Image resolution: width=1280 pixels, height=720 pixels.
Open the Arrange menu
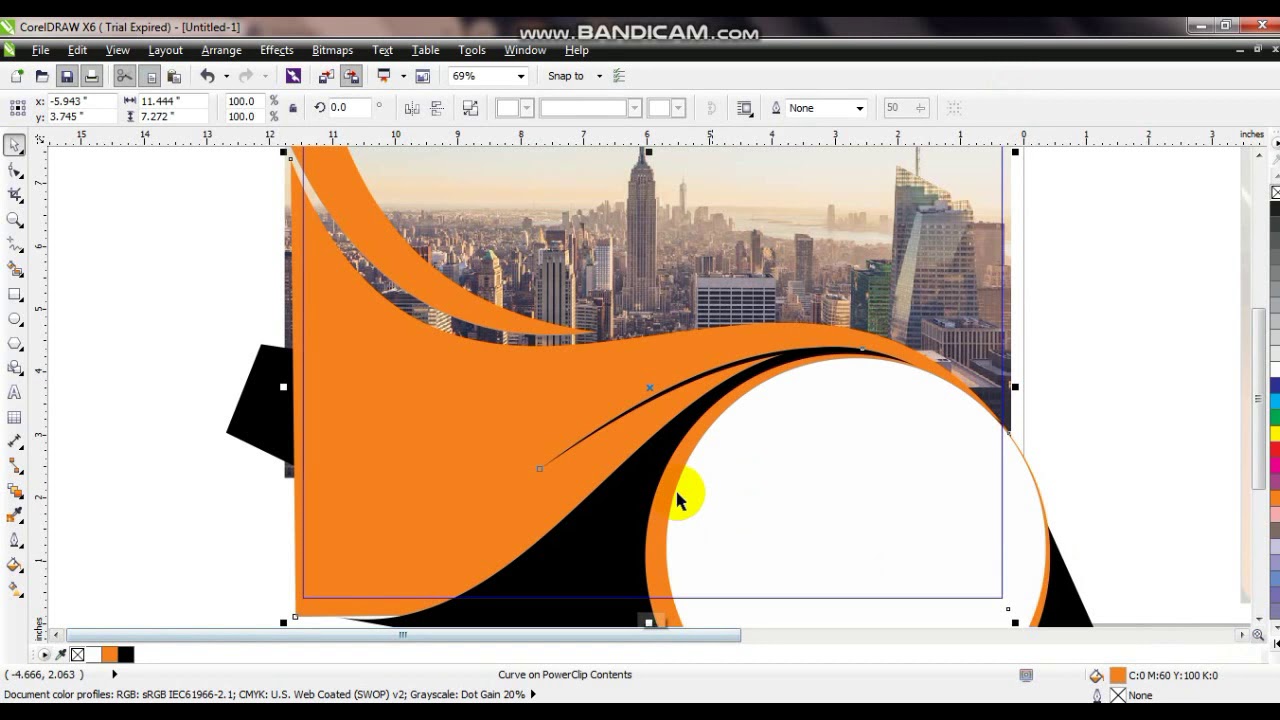pyautogui.click(x=221, y=50)
